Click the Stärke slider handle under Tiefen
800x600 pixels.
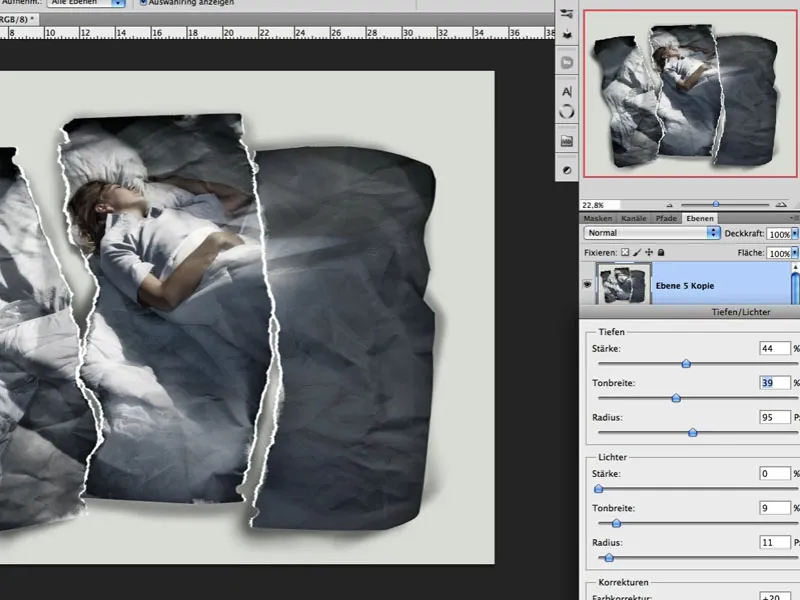pyautogui.click(x=686, y=363)
